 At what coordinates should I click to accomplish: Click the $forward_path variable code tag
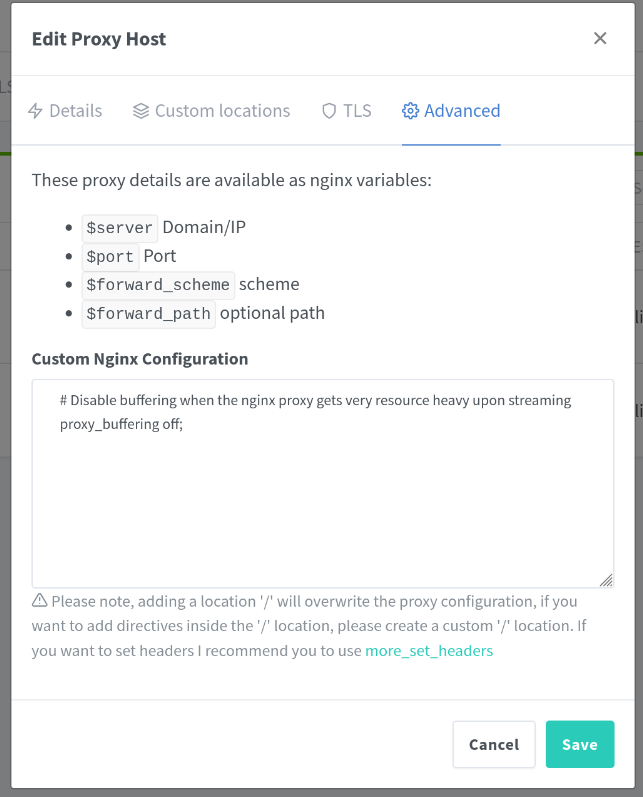click(x=148, y=314)
